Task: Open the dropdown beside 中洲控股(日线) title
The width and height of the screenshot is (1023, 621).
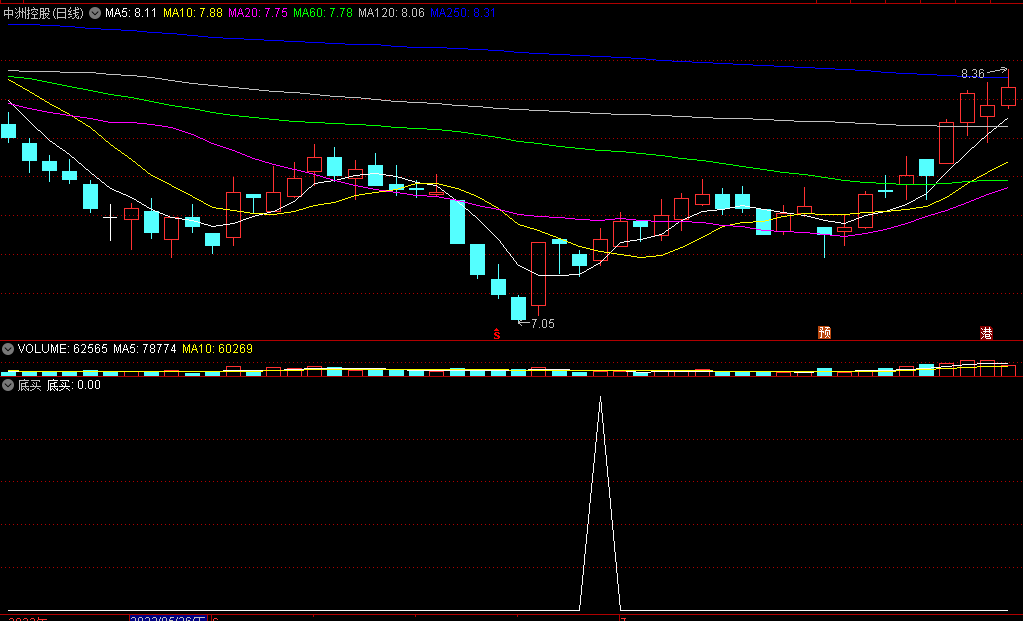Action: (95, 12)
